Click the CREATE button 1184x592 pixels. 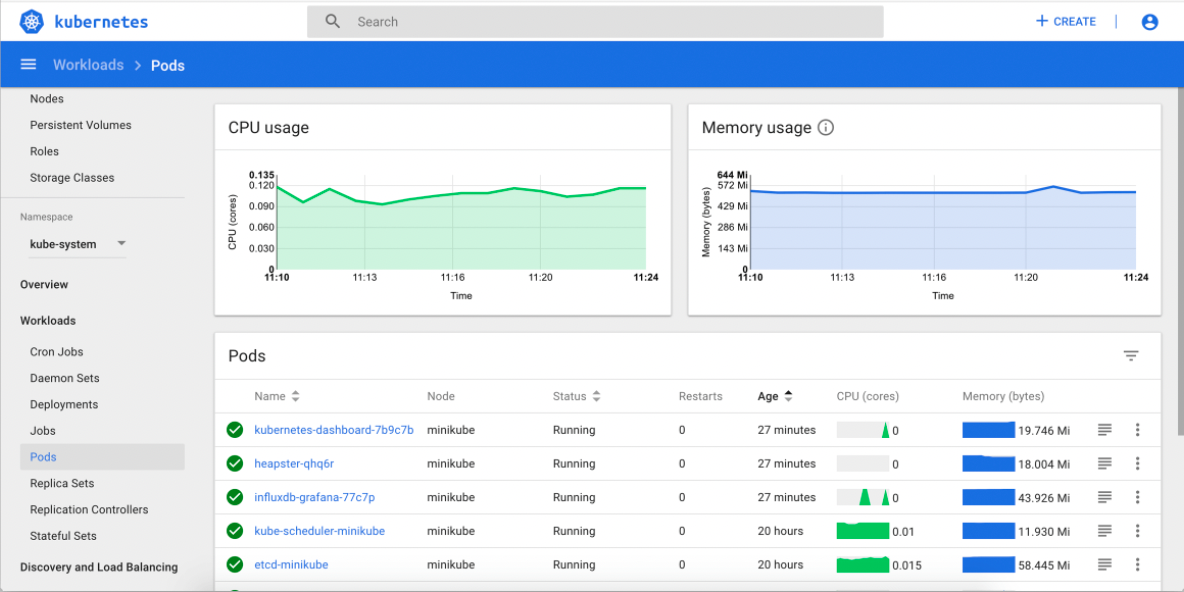pyautogui.click(x=1065, y=21)
